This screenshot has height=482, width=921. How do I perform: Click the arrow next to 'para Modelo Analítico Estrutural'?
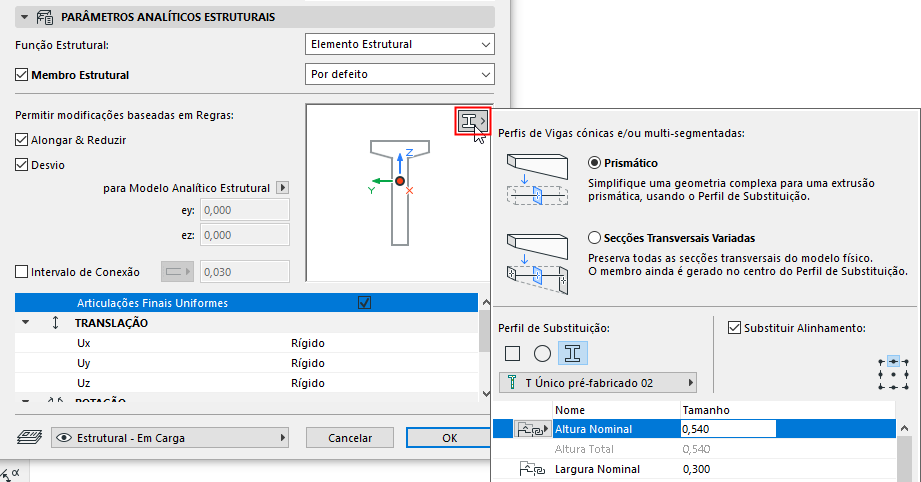tap(283, 188)
